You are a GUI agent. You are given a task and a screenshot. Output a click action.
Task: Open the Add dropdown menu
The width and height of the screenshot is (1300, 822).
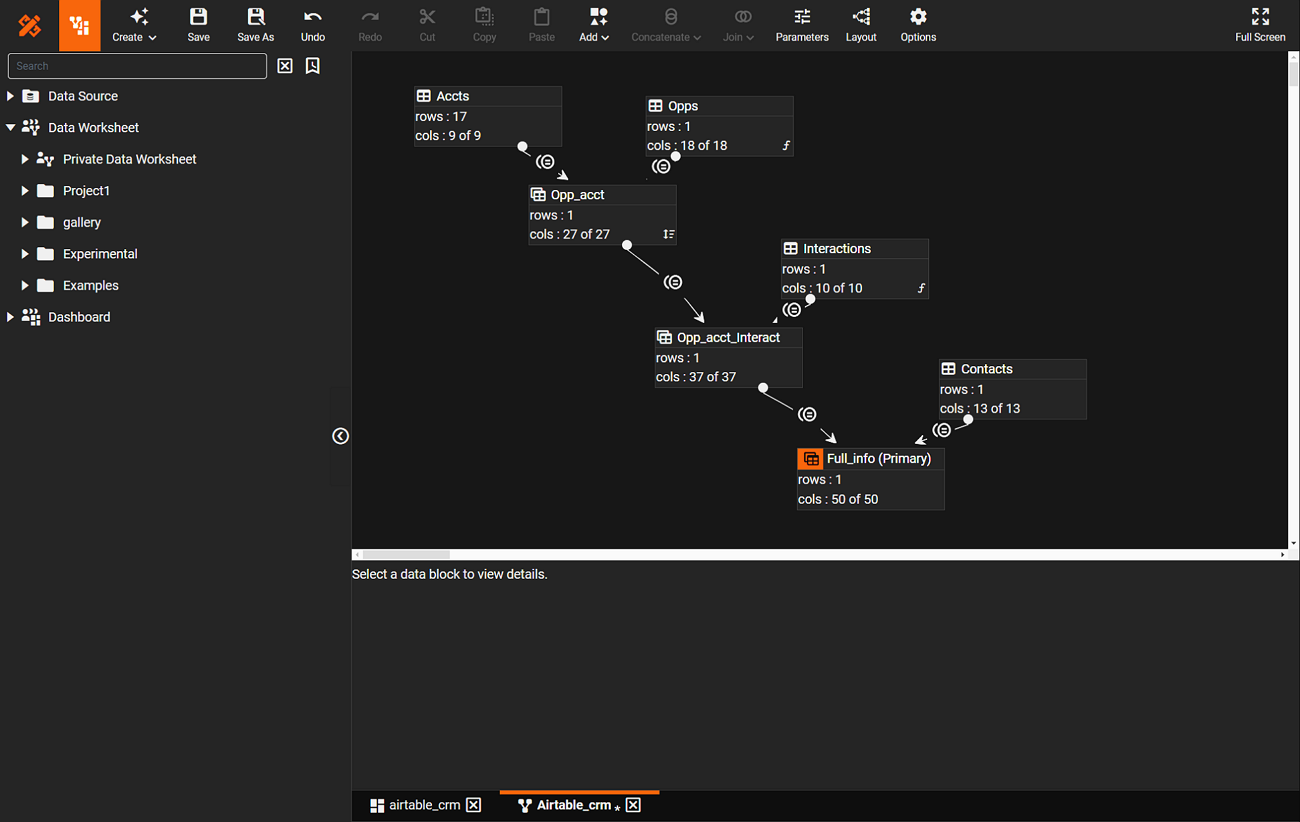pyautogui.click(x=594, y=25)
